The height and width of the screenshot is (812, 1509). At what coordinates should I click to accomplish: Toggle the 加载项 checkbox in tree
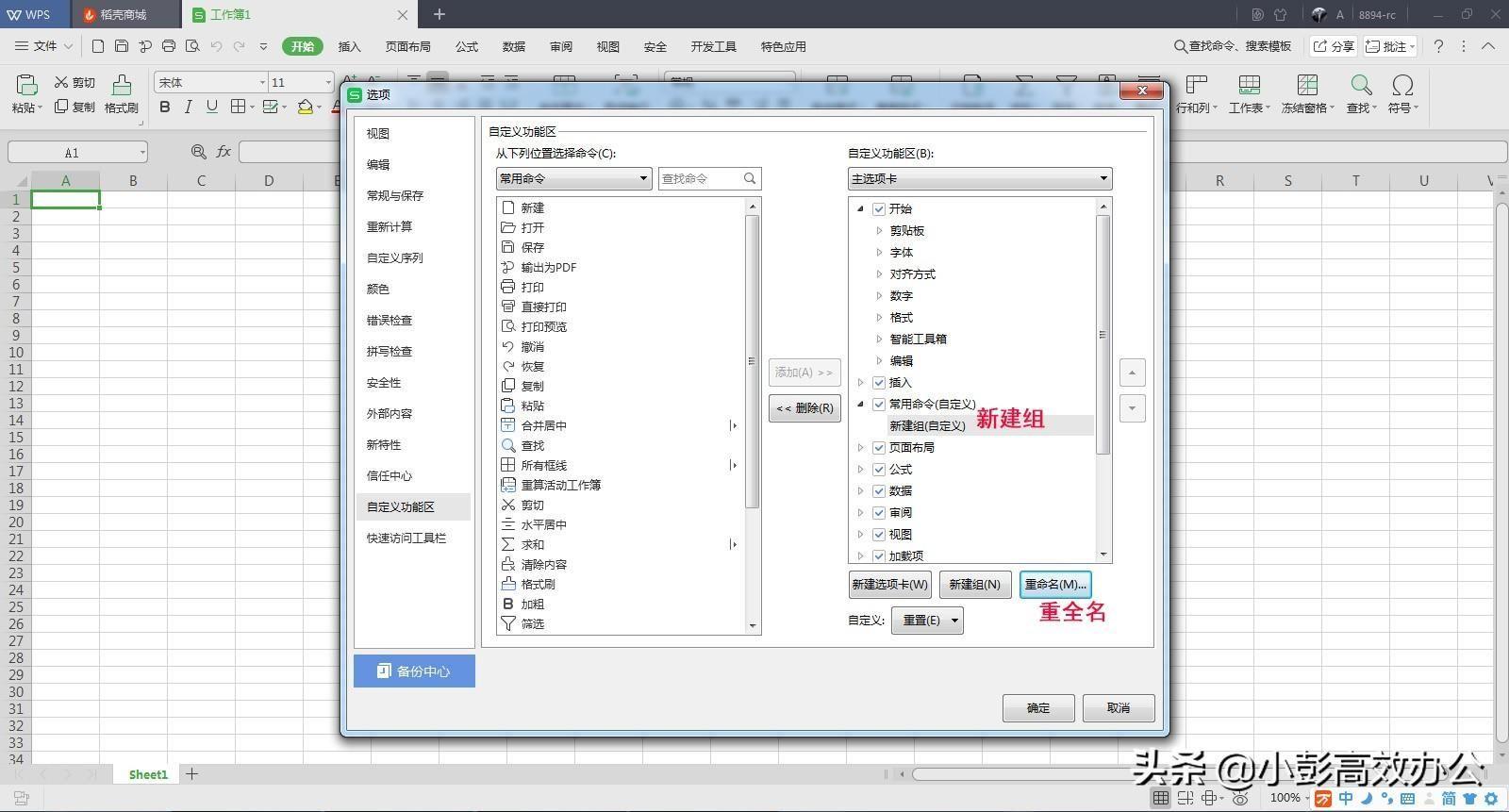point(879,556)
